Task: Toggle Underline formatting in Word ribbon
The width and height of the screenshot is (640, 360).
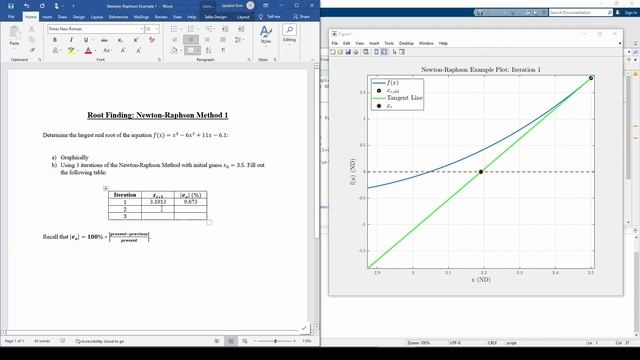Action: [x=86, y=40]
